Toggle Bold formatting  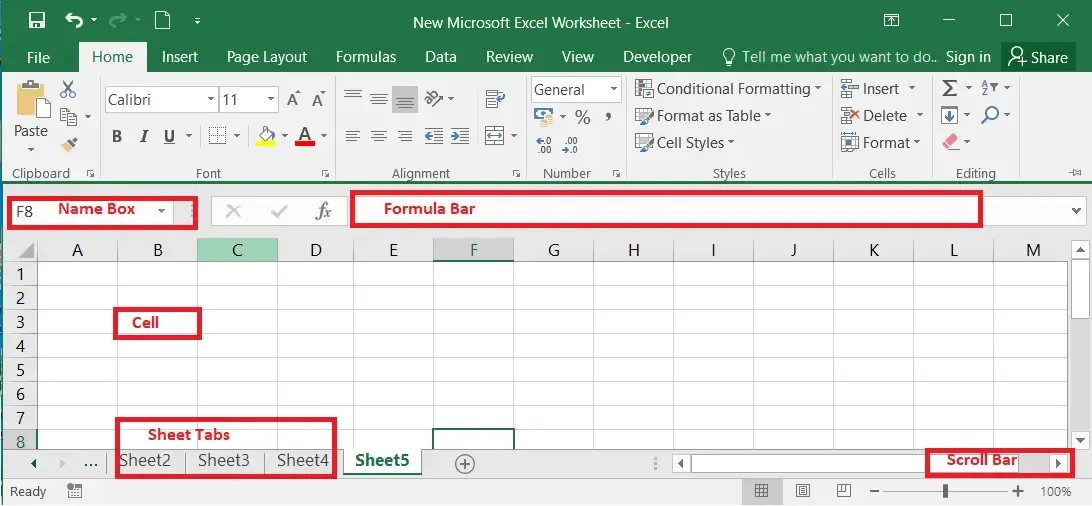pyautogui.click(x=117, y=136)
